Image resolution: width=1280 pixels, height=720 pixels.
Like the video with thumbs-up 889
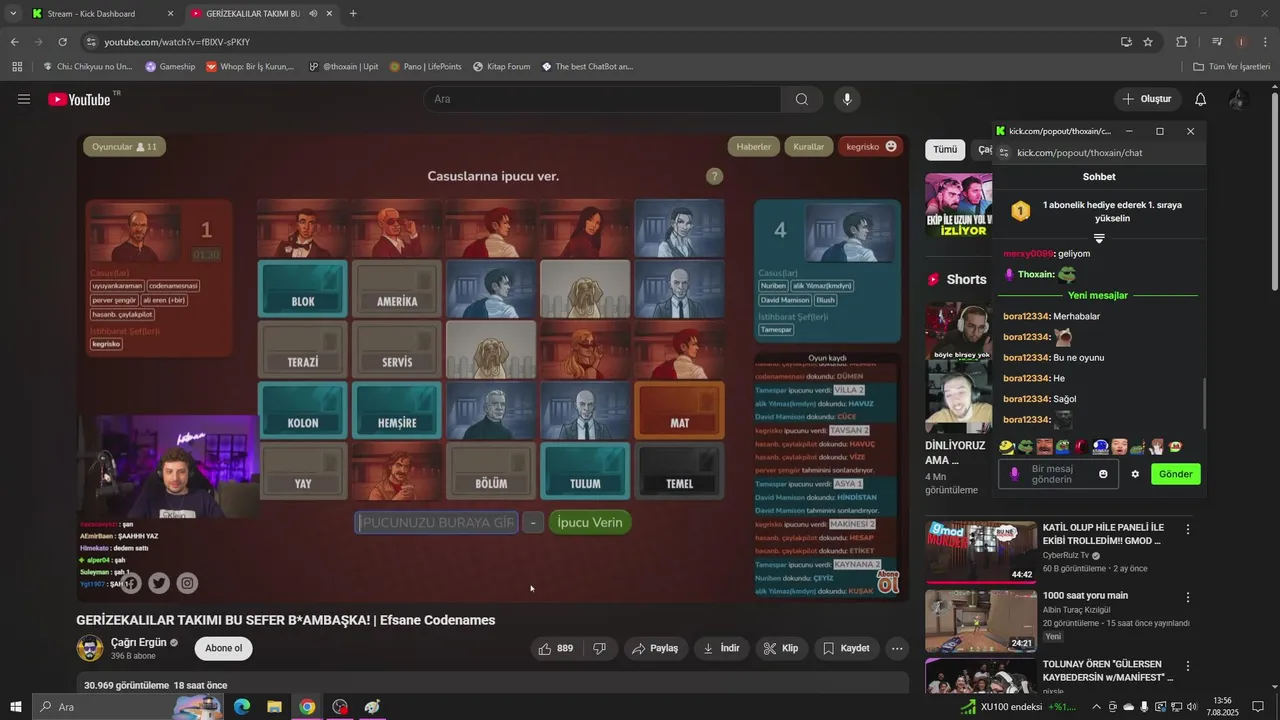click(556, 648)
